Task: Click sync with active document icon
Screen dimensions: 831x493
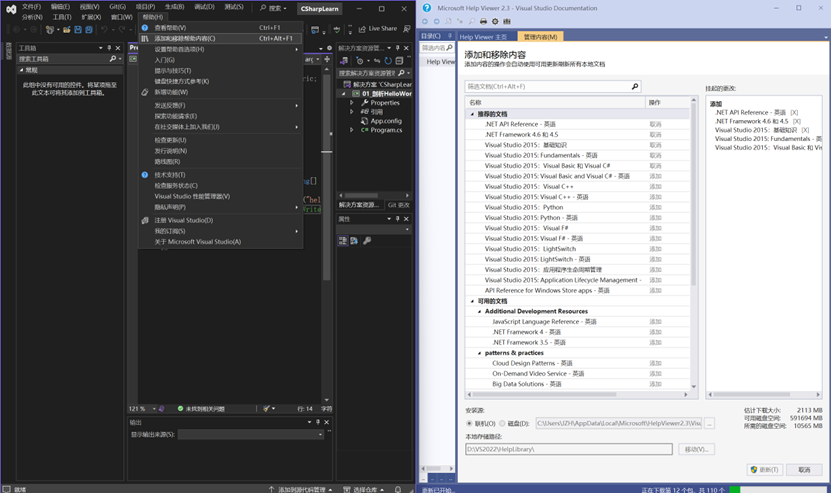Action: (x=377, y=60)
